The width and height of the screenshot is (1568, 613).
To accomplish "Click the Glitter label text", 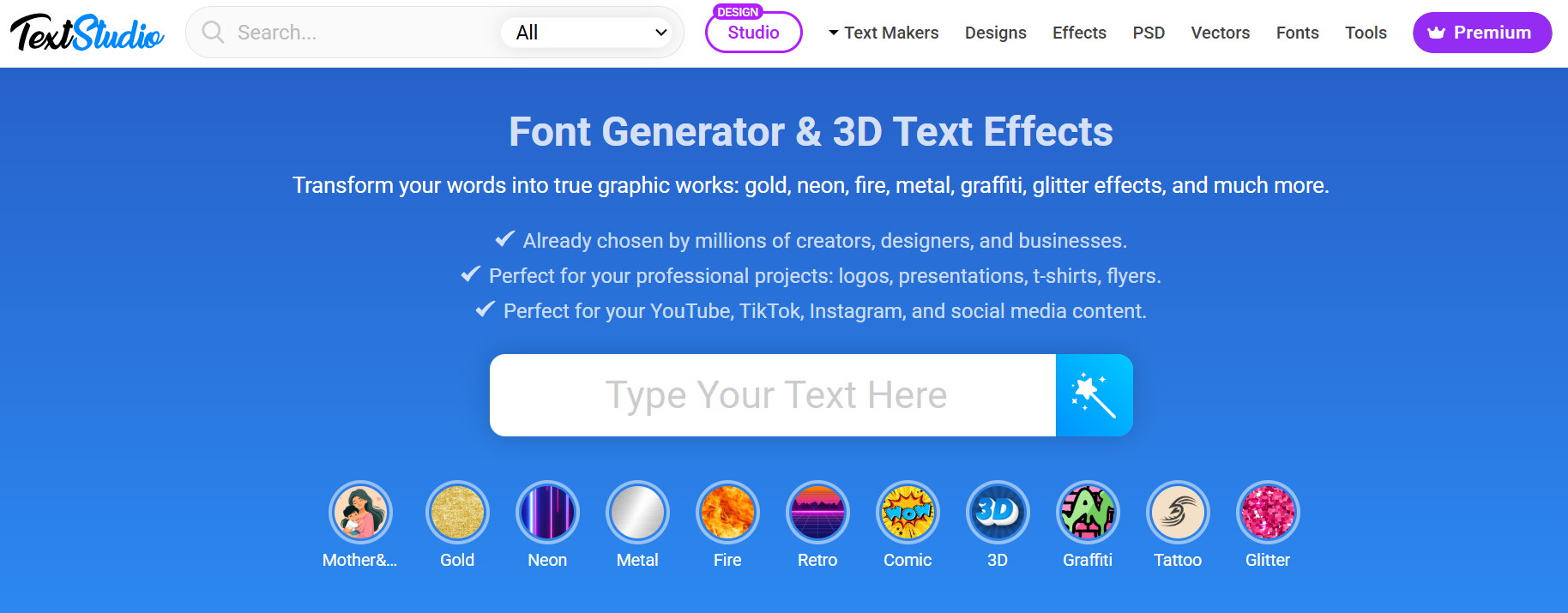I will click(1268, 560).
